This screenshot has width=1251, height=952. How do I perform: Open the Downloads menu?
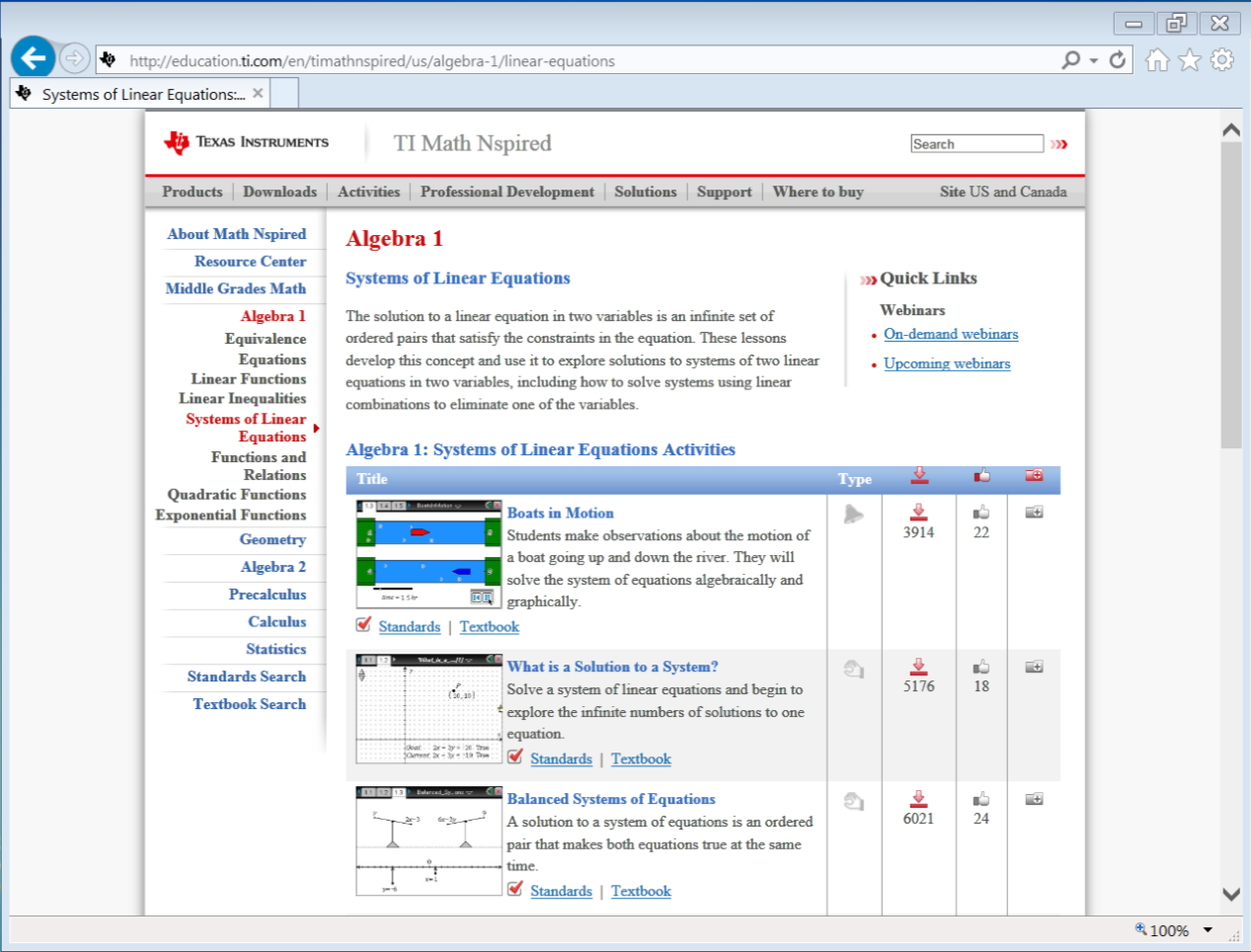tap(280, 192)
